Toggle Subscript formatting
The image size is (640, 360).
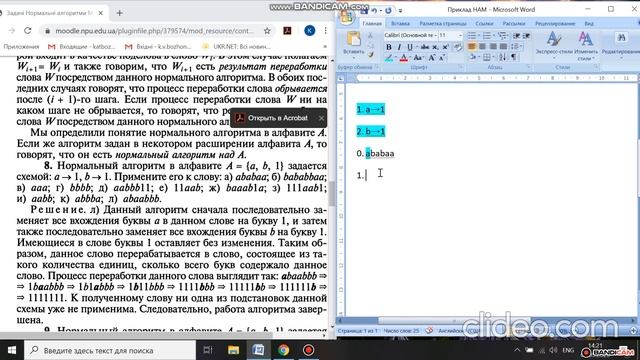[435, 47]
